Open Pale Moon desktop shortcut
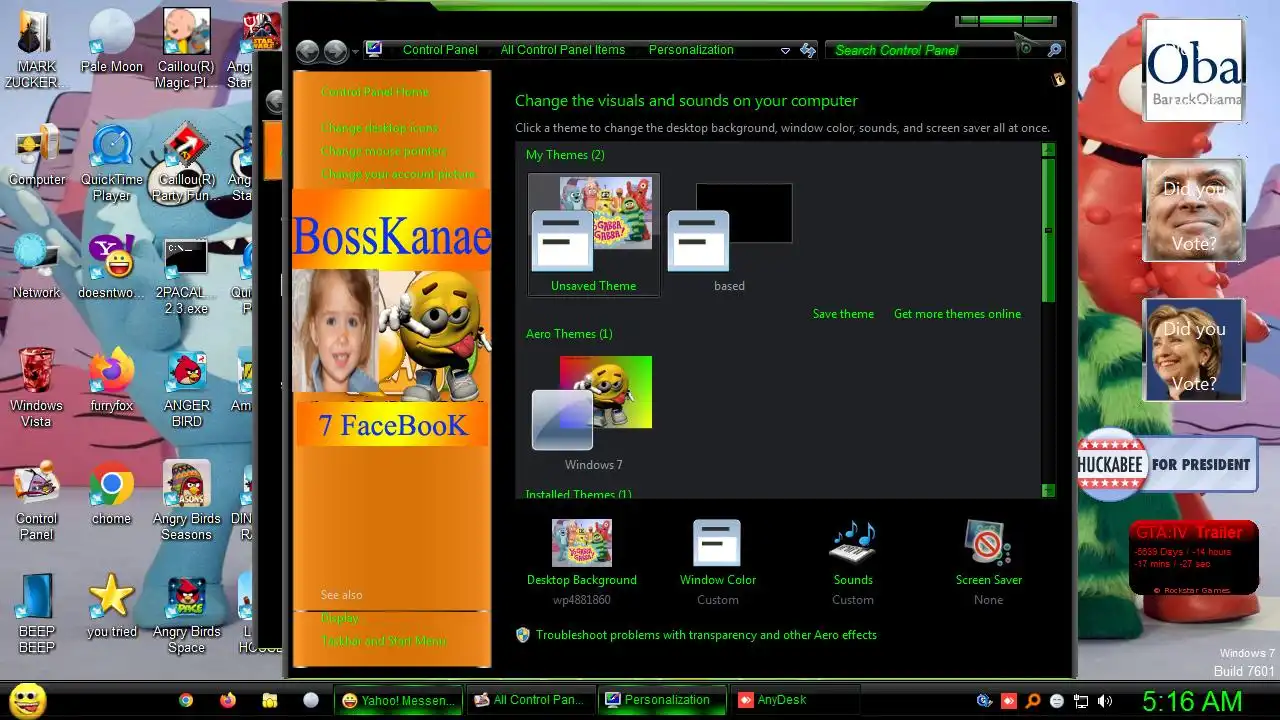The image size is (1280, 720). pyautogui.click(x=112, y=41)
